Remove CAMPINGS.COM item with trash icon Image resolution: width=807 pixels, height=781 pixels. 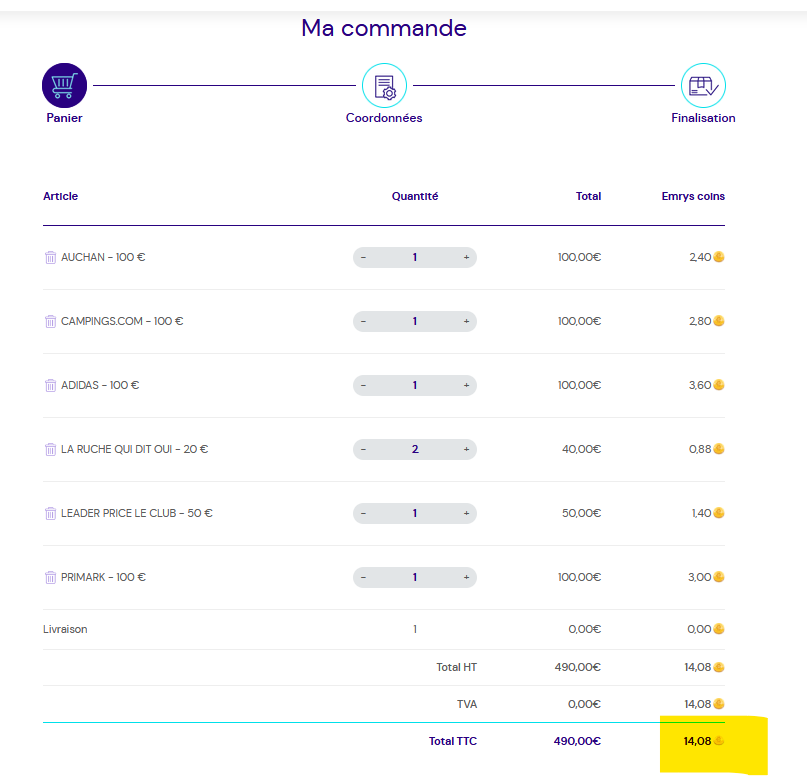point(51,321)
